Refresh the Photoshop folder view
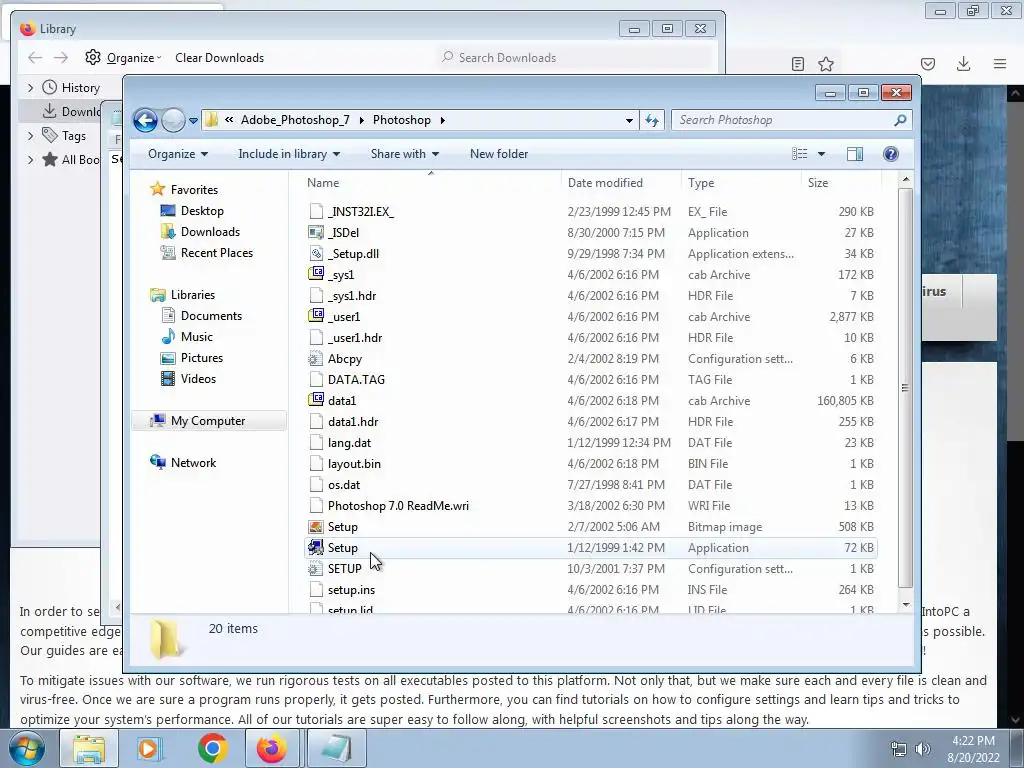1024x768 pixels. [652, 120]
